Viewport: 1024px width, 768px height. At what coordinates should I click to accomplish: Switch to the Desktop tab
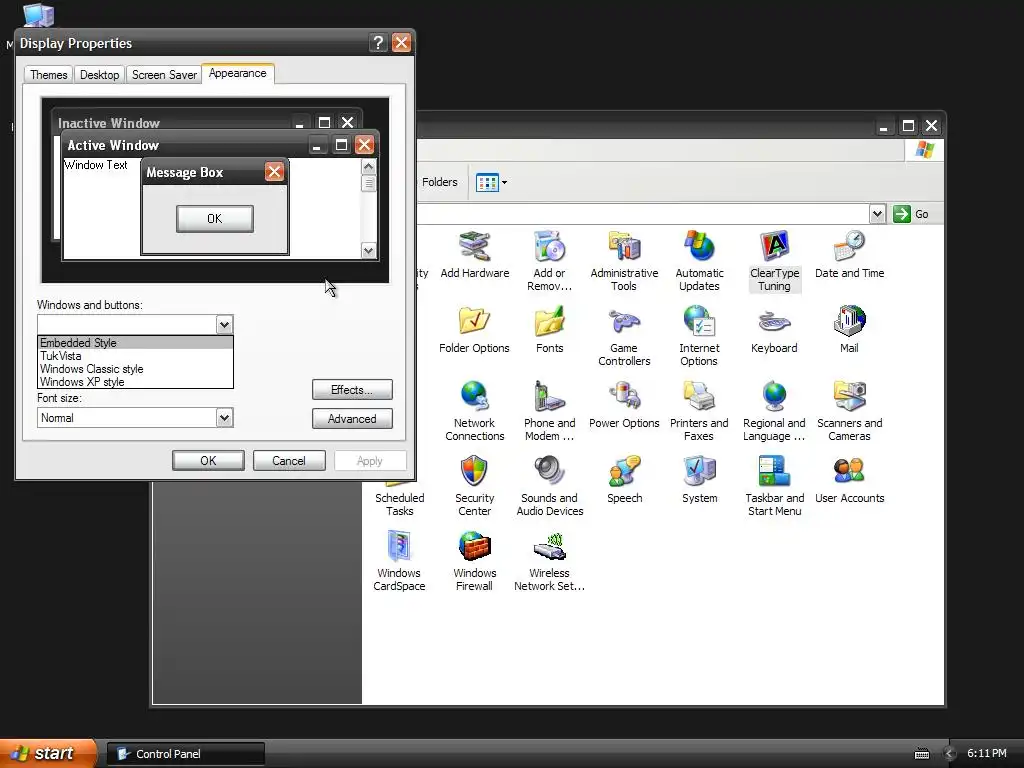point(99,74)
